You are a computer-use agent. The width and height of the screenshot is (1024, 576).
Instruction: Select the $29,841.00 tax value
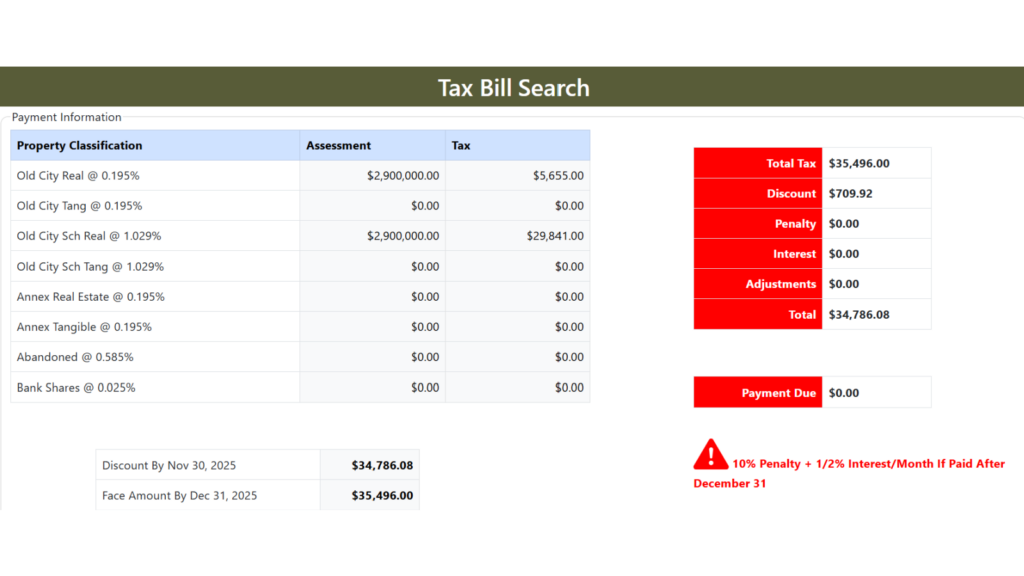click(x=555, y=236)
